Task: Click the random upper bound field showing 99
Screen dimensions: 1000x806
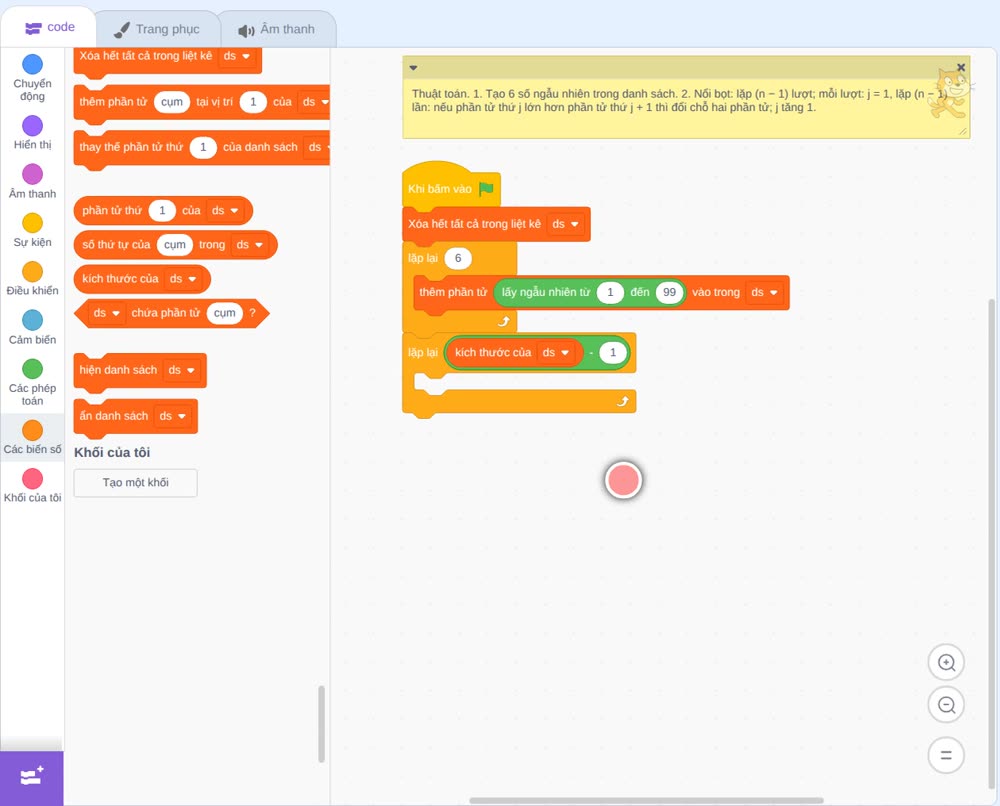Action: coord(669,292)
